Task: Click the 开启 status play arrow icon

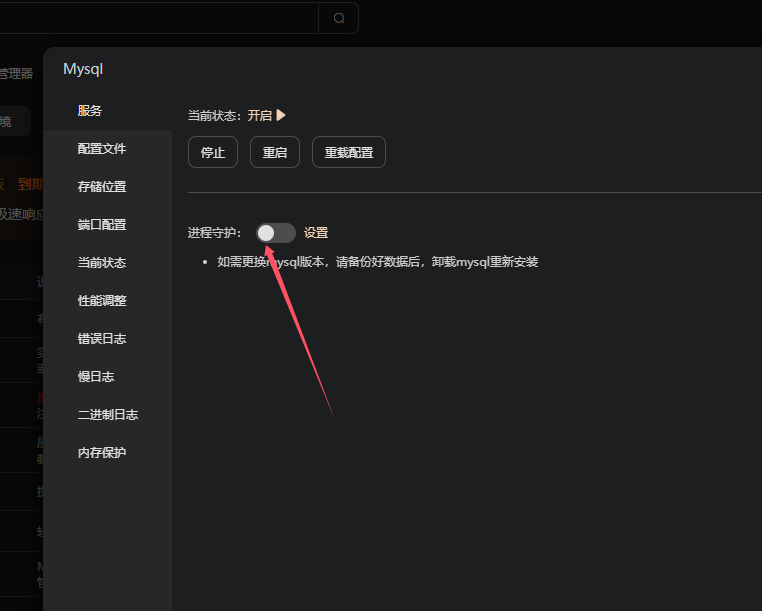Action: [x=281, y=115]
